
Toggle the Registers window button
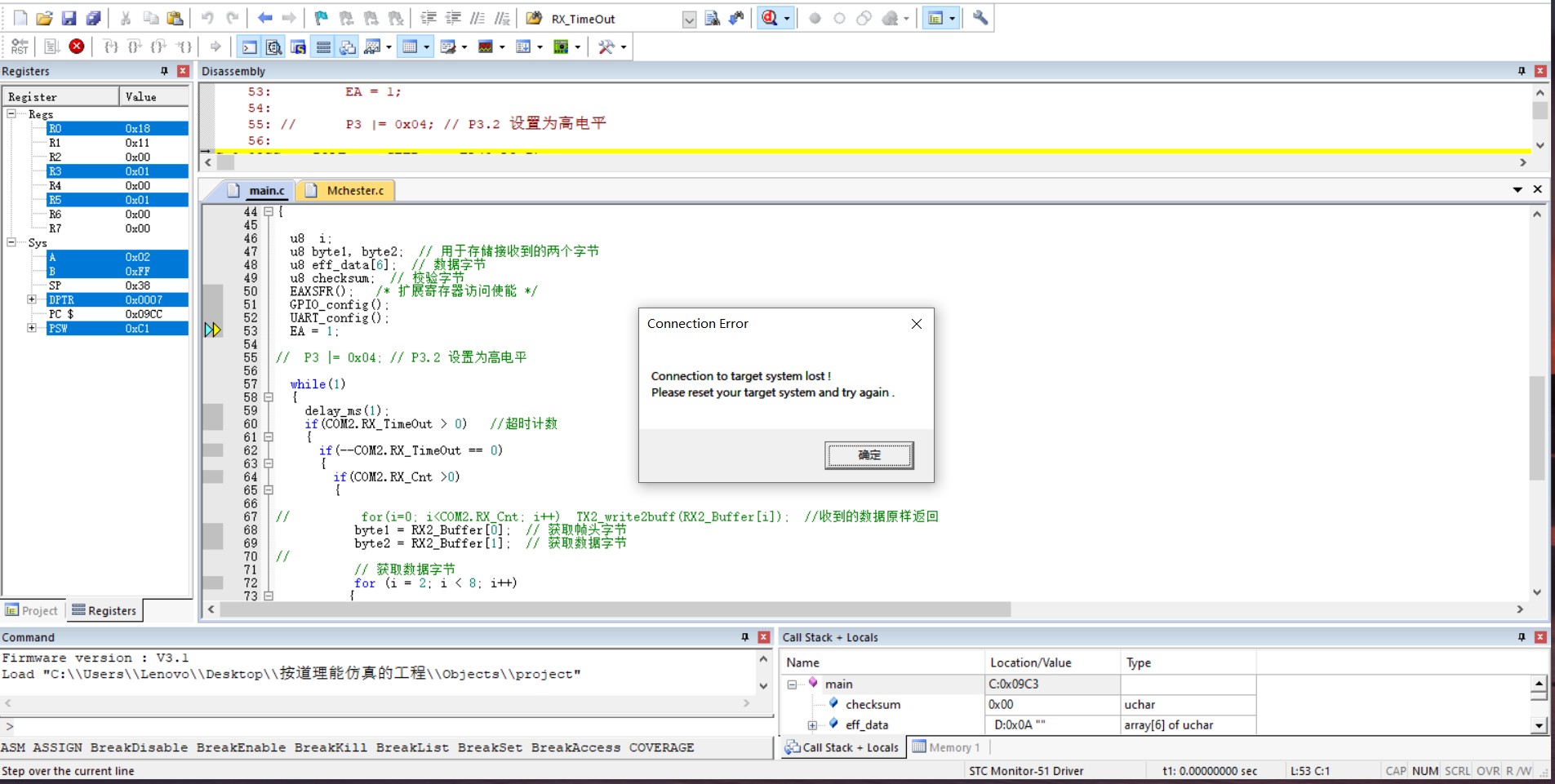click(323, 47)
